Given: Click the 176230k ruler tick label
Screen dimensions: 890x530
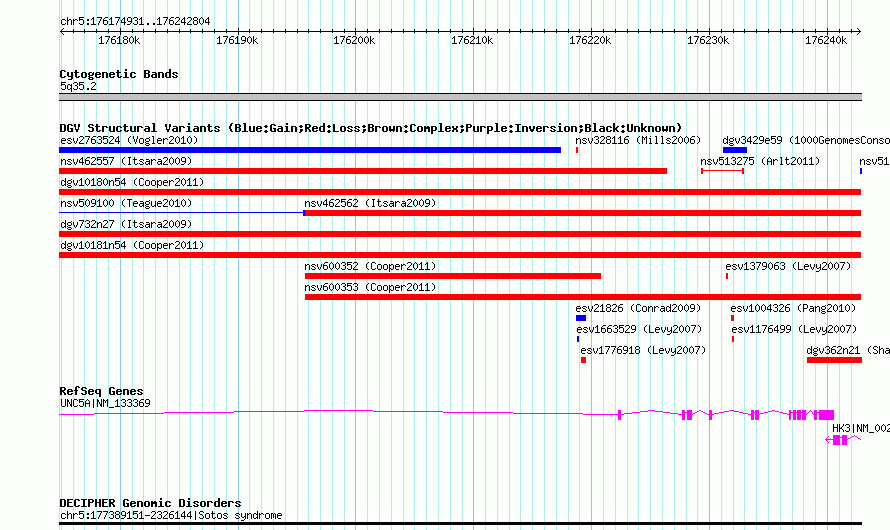Looking at the screenshot, I should tap(708, 40).
